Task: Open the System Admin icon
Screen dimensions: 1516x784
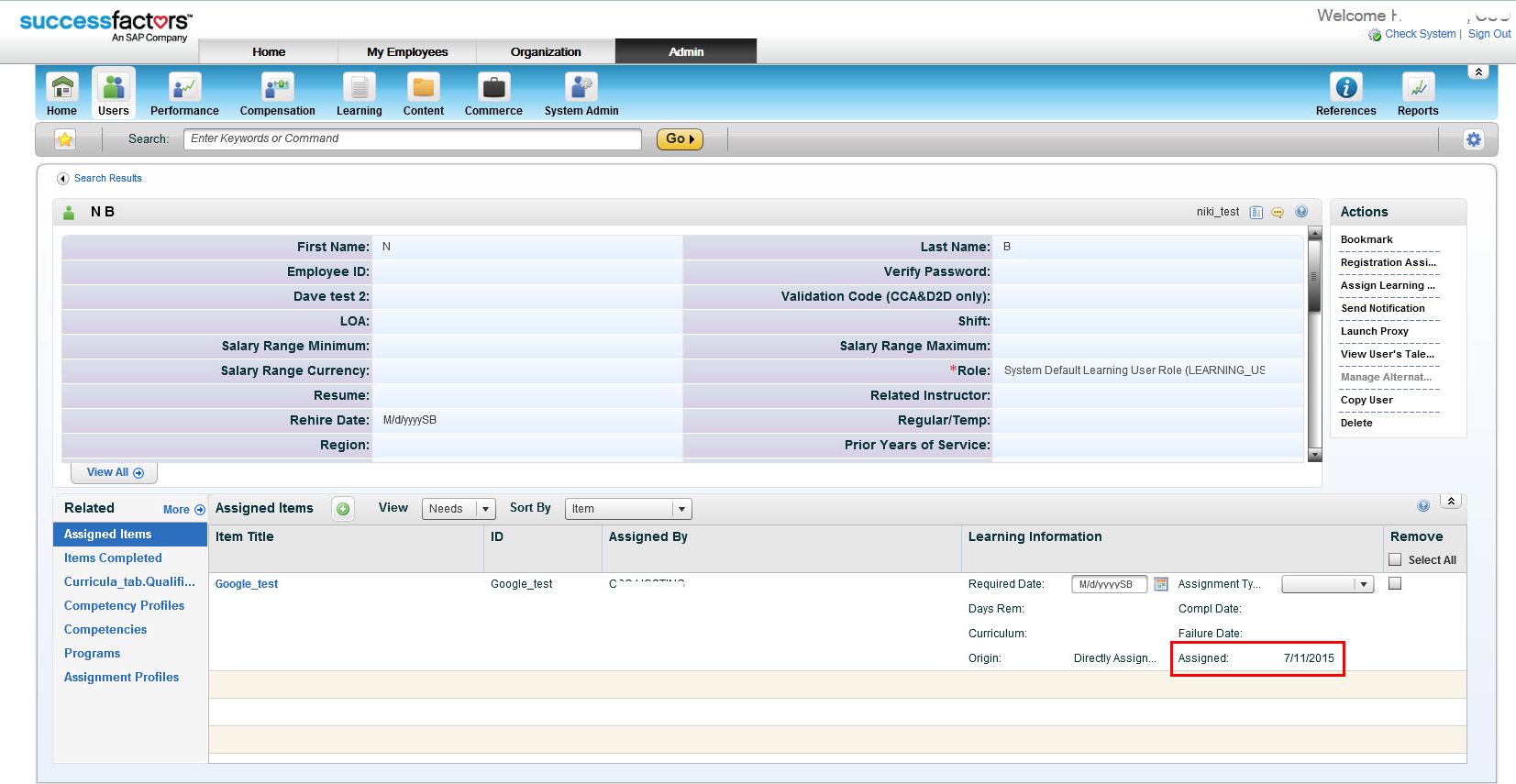Action: (x=581, y=88)
